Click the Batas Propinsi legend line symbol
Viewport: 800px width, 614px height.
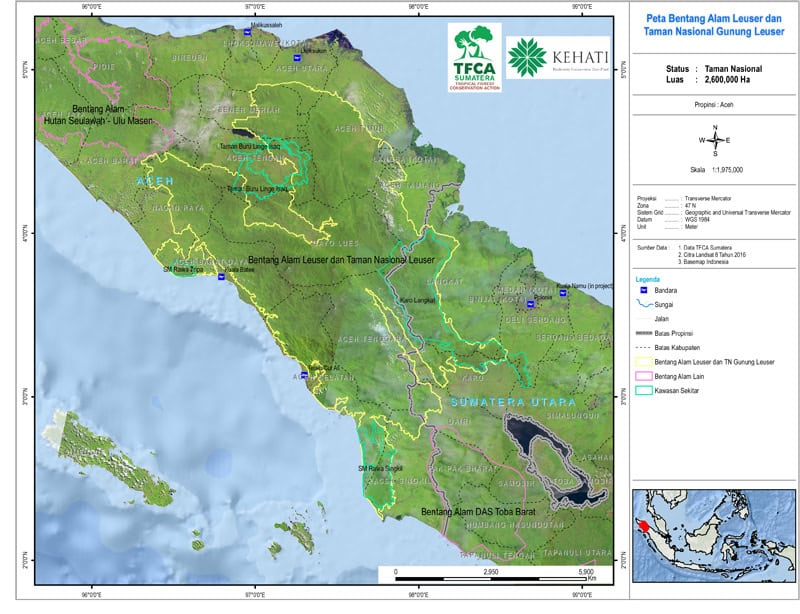click(648, 331)
